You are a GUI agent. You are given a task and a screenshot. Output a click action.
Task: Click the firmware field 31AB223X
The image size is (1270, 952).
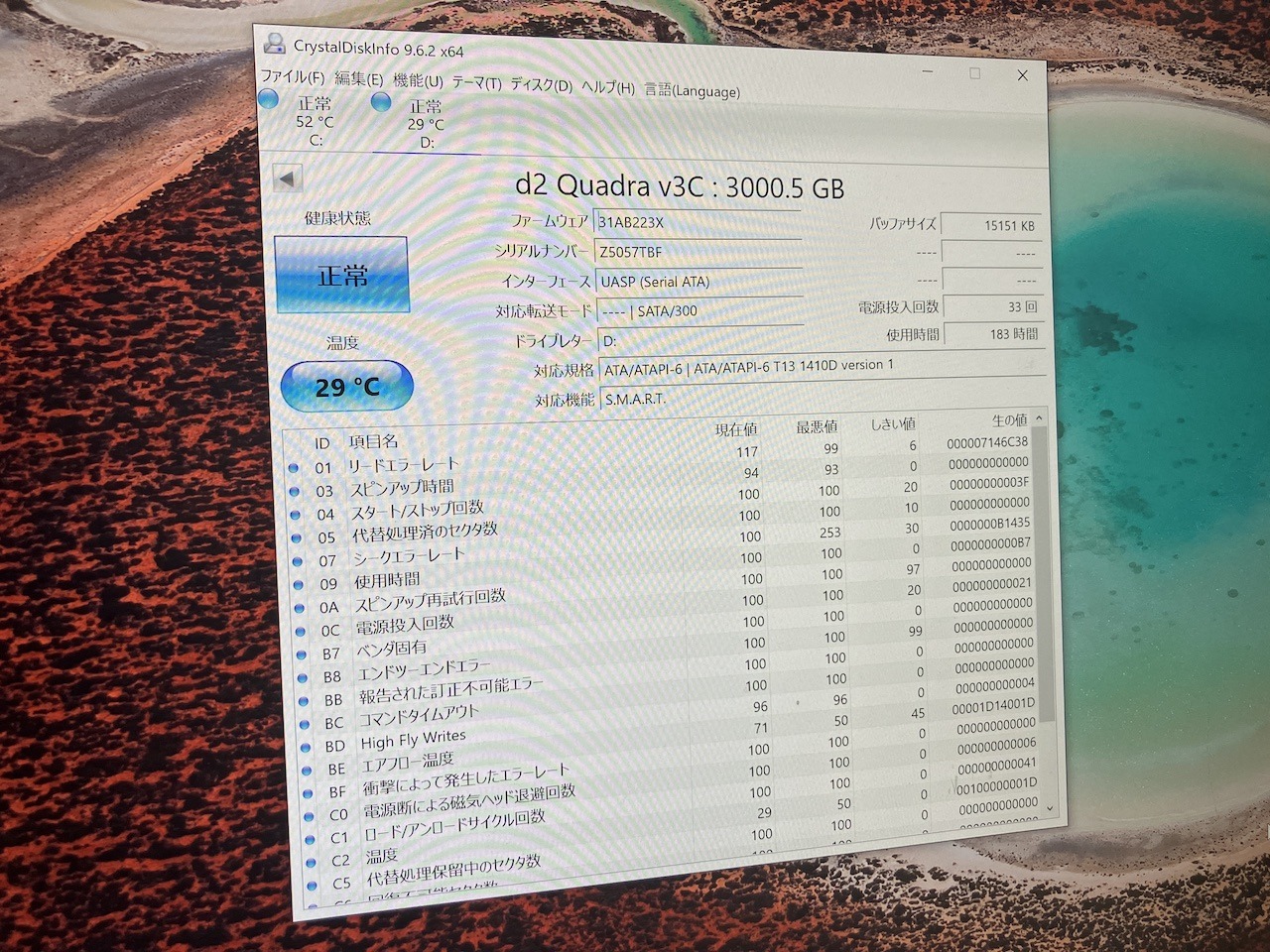click(697, 222)
